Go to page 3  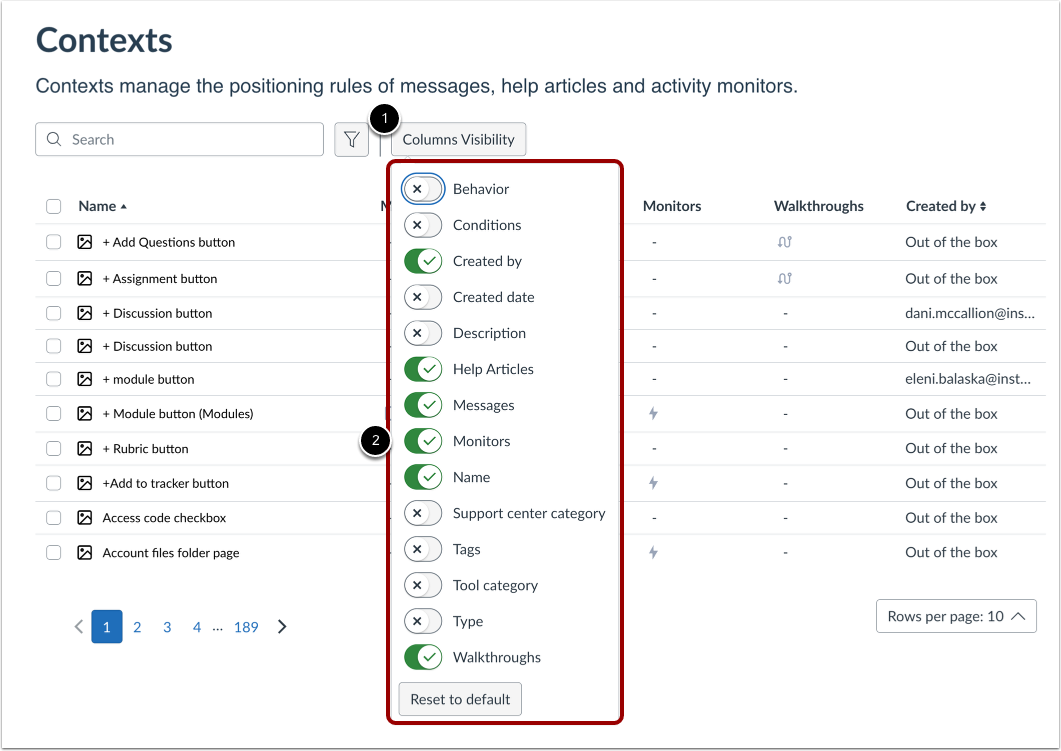tap(167, 627)
